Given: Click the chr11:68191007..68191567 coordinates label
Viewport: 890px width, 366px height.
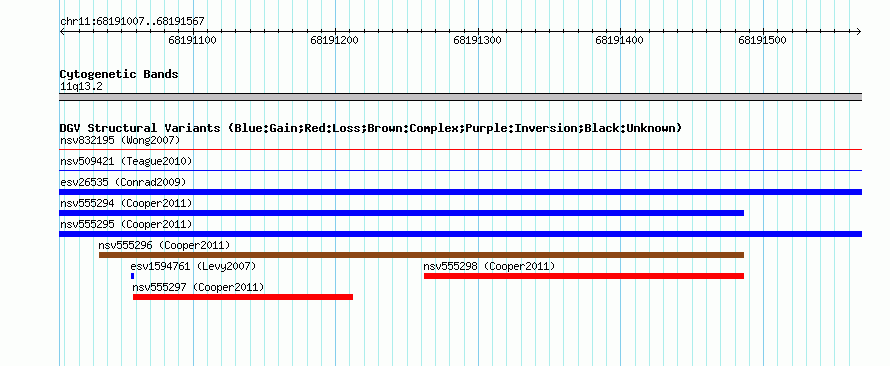Looking at the screenshot, I should pyautogui.click(x=132, y=22).
